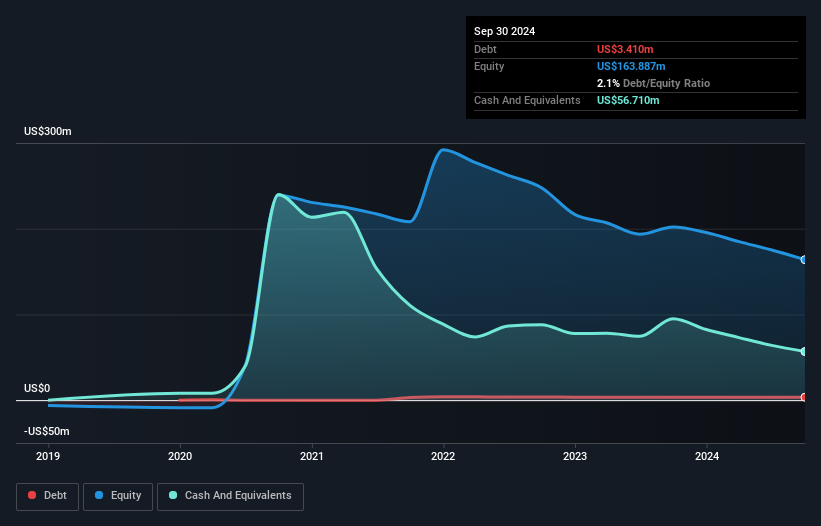821x526 pixels.
Task: Click the blue Equity legend dot
Action: [99, 495]
